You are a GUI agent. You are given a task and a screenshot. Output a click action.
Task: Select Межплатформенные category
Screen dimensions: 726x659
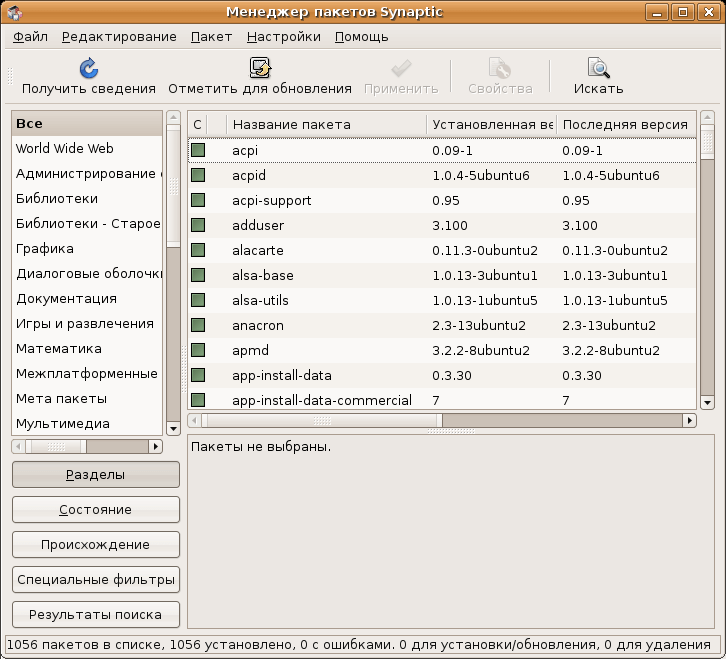coord(87,374)
